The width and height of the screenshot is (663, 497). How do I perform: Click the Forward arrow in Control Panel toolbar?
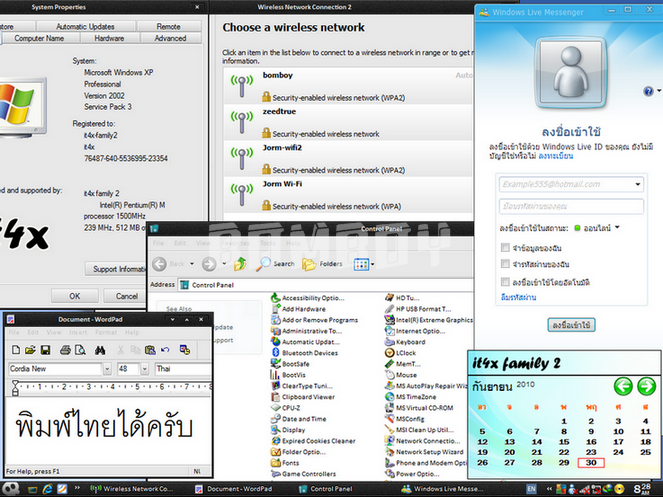209,264
